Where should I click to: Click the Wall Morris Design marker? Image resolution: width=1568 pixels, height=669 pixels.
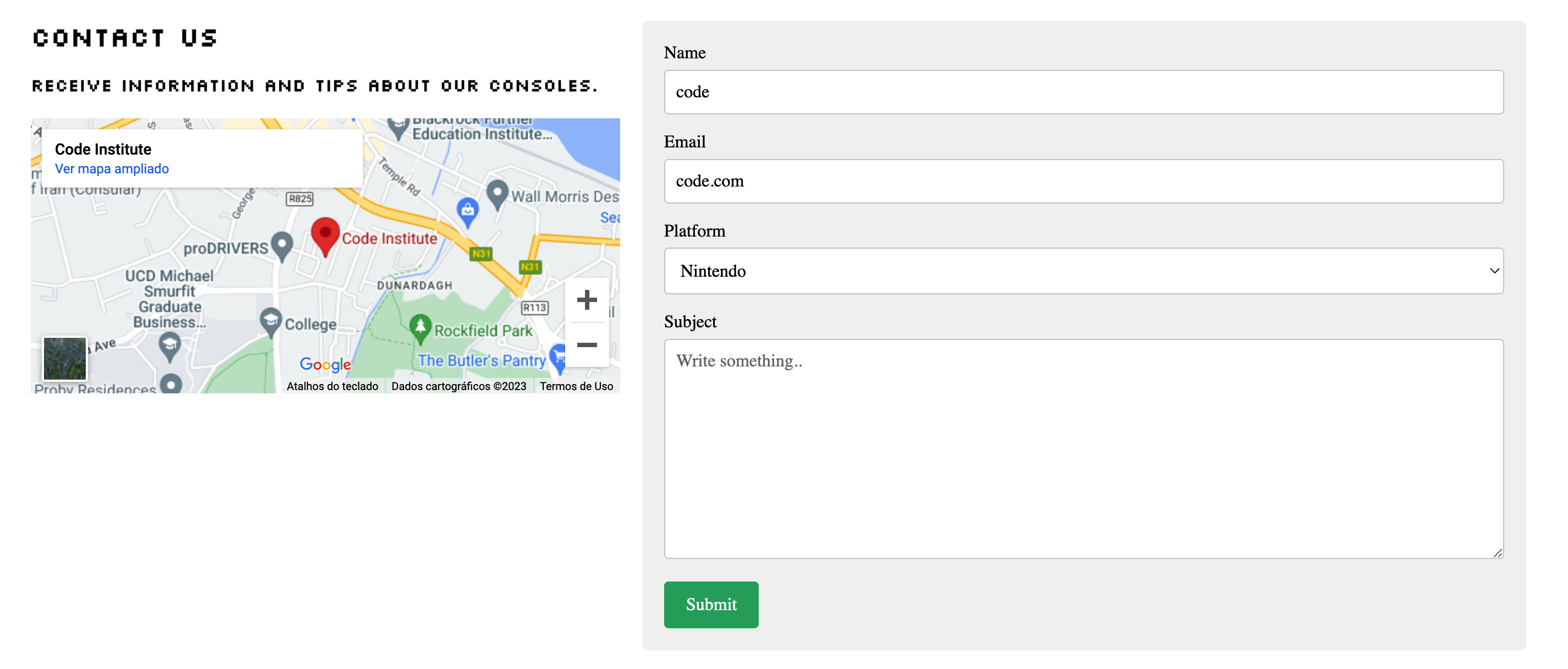coord(498,193)
